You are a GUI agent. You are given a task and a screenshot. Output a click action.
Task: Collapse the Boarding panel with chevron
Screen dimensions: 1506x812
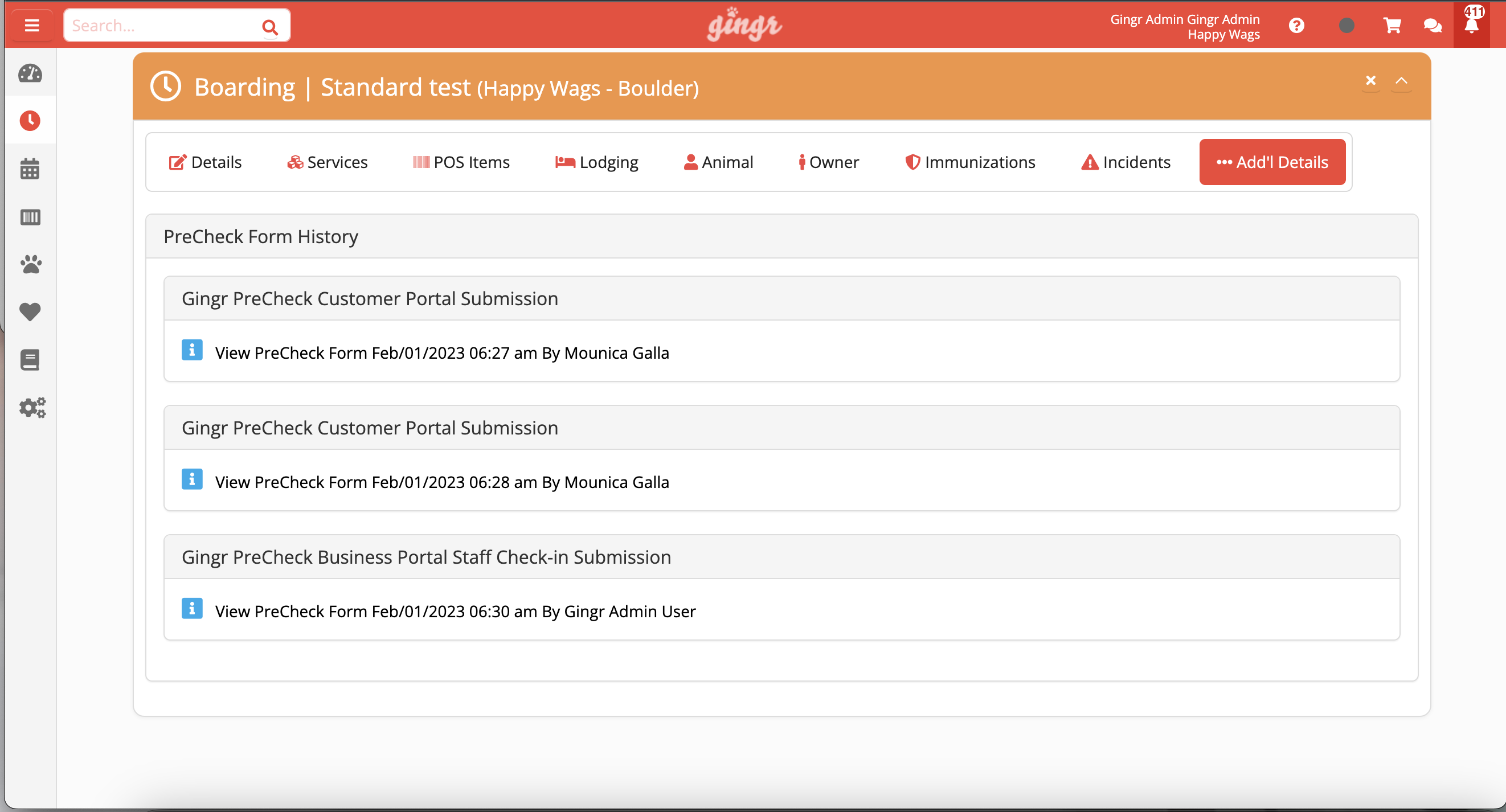coord(1401,81)
